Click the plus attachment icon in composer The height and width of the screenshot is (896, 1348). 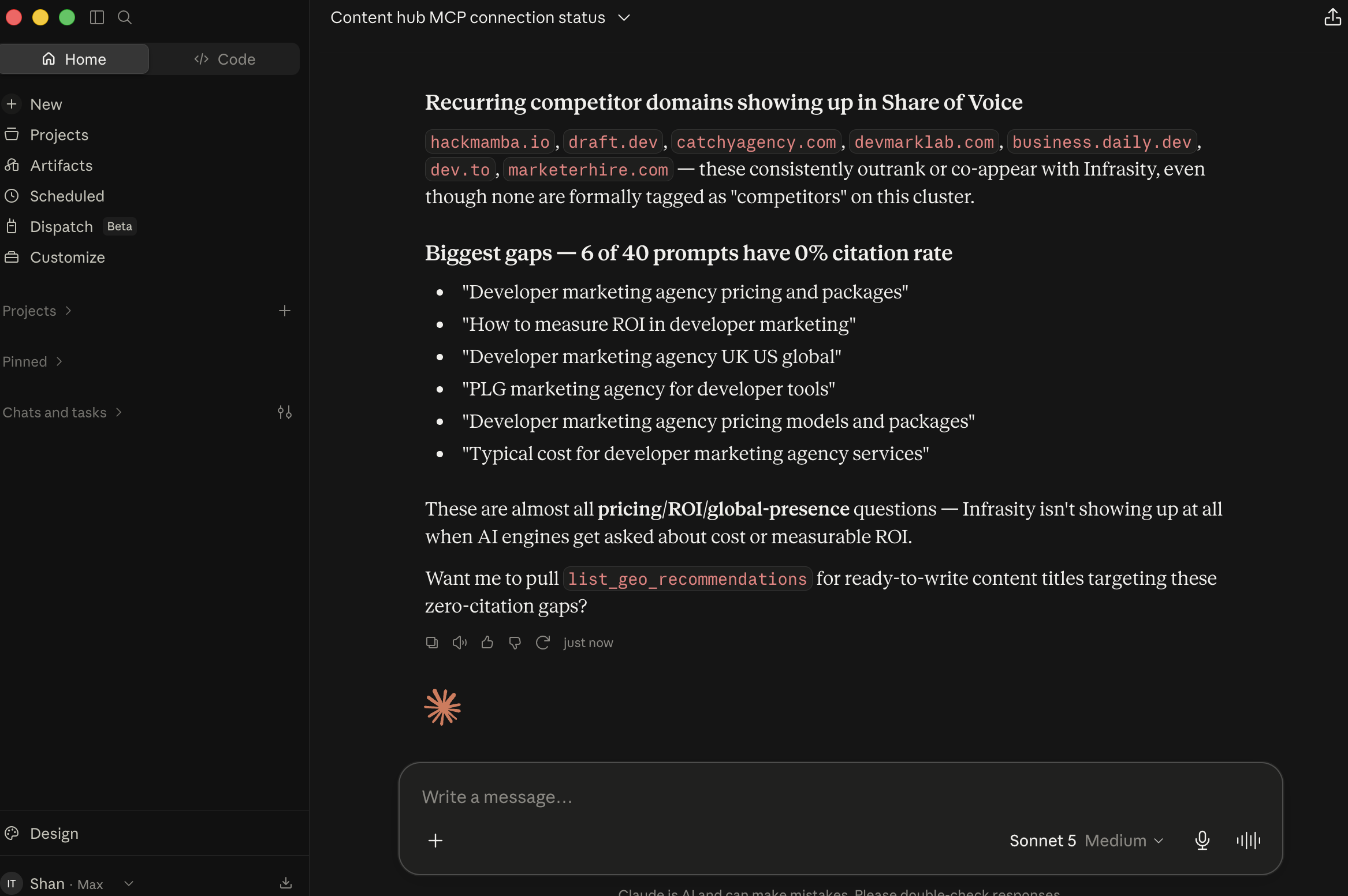(x=435, y=840)
